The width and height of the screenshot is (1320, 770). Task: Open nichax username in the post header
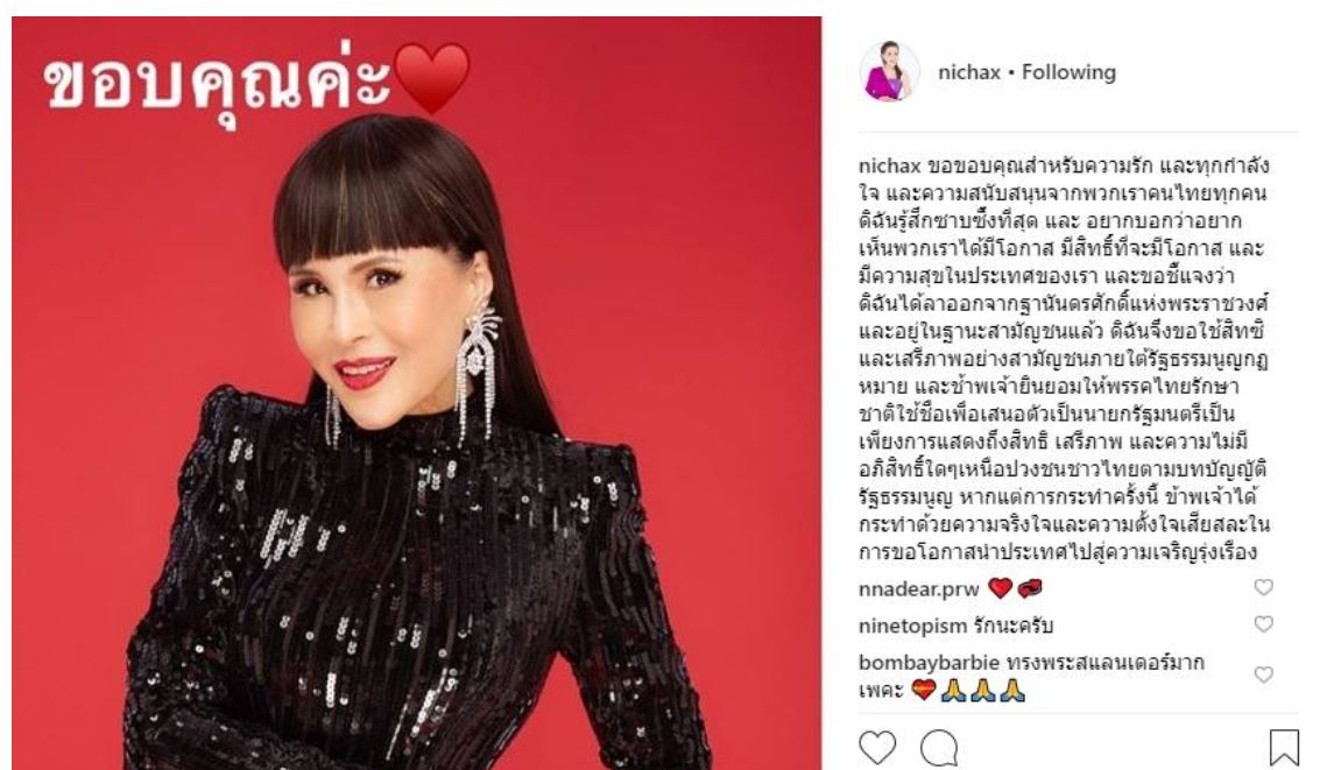point(969,72)
